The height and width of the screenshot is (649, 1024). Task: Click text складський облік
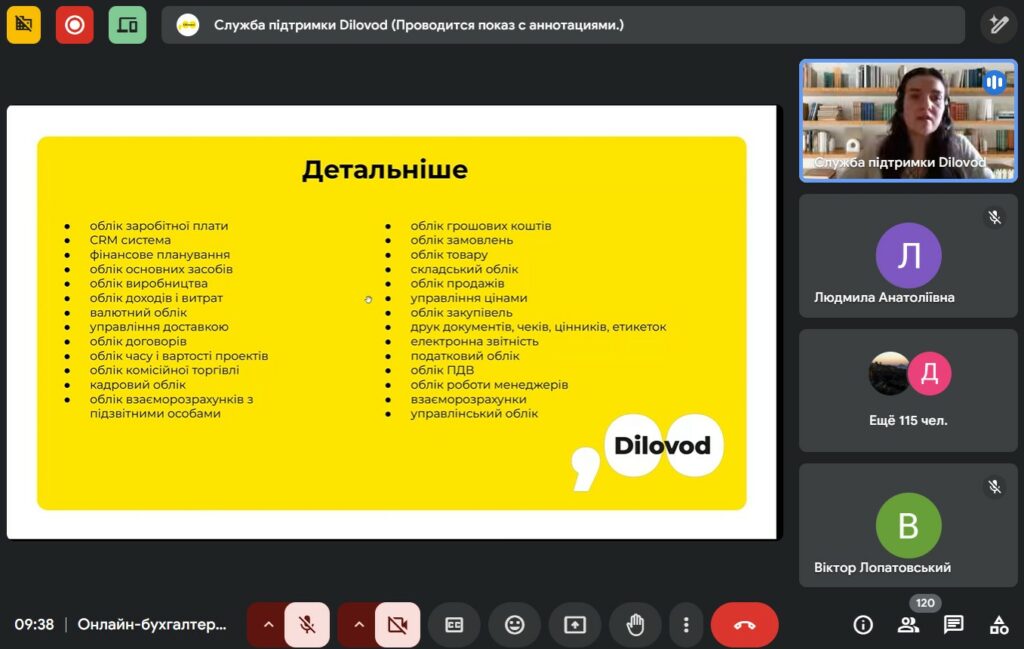tap(464, 268)
